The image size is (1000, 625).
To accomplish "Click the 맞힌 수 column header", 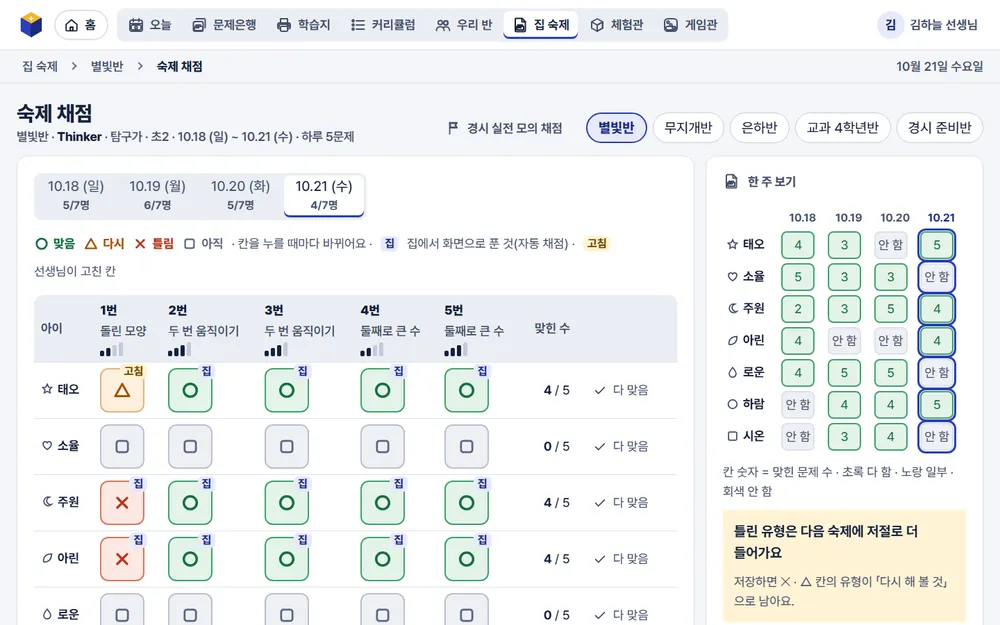I will coord(552,328).
